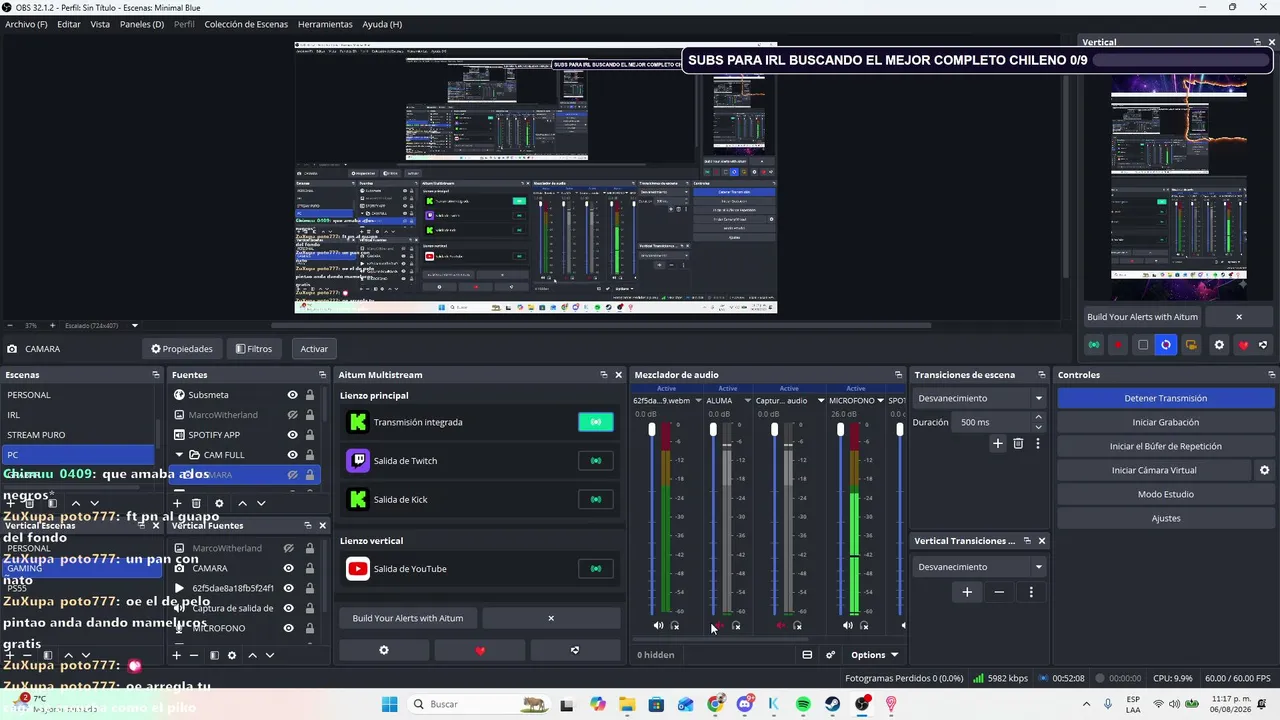Open the Vista menu
This screenshot has width=1280, height=720.
(100, 24)
